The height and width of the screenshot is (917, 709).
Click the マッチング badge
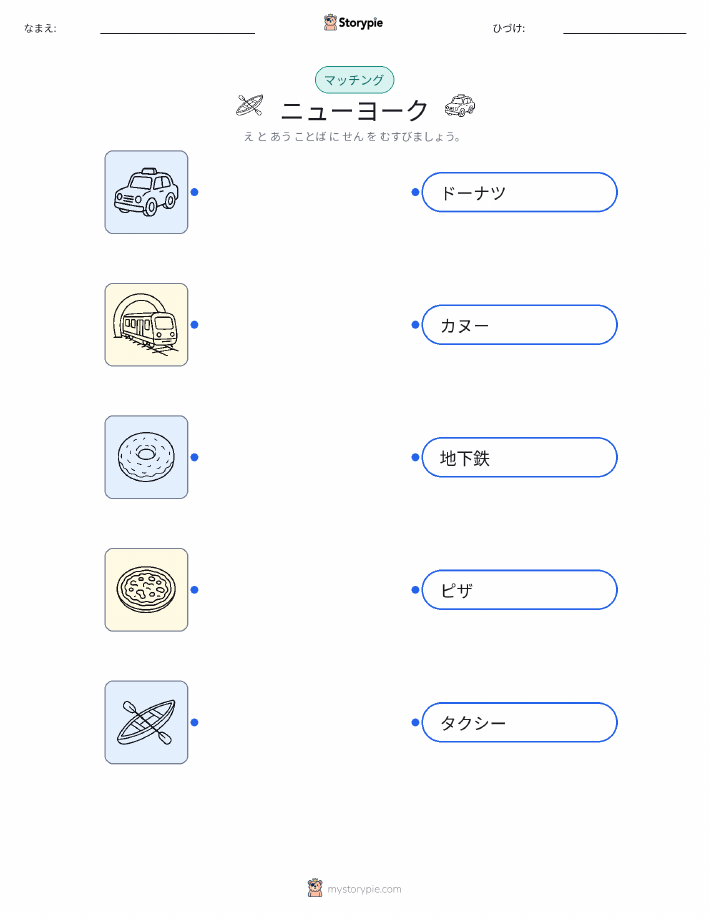tap(354, 80)
